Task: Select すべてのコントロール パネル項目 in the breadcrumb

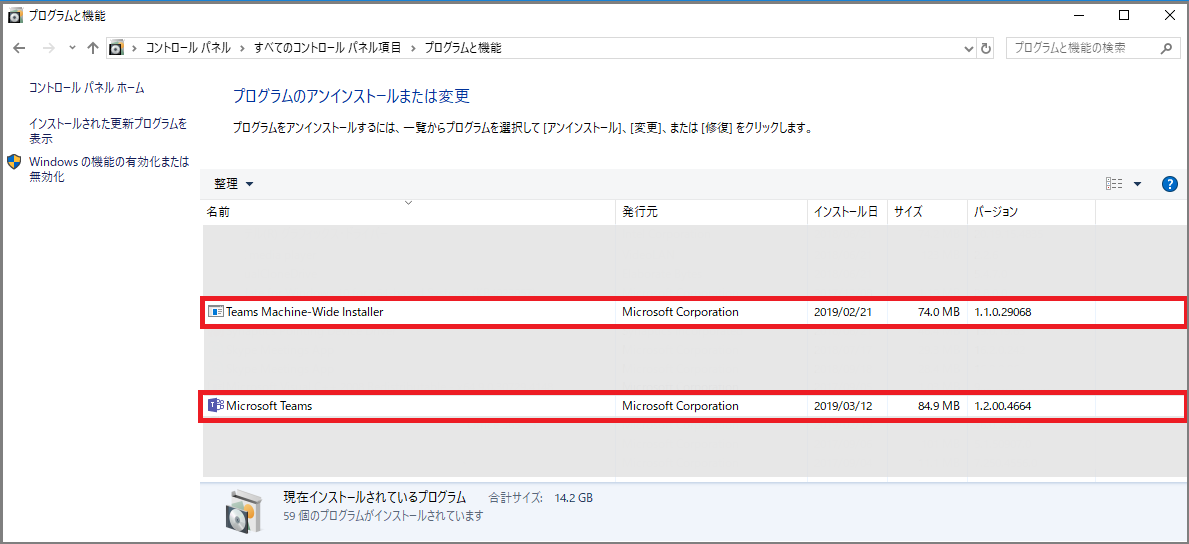Action: [x=328, y=48]
